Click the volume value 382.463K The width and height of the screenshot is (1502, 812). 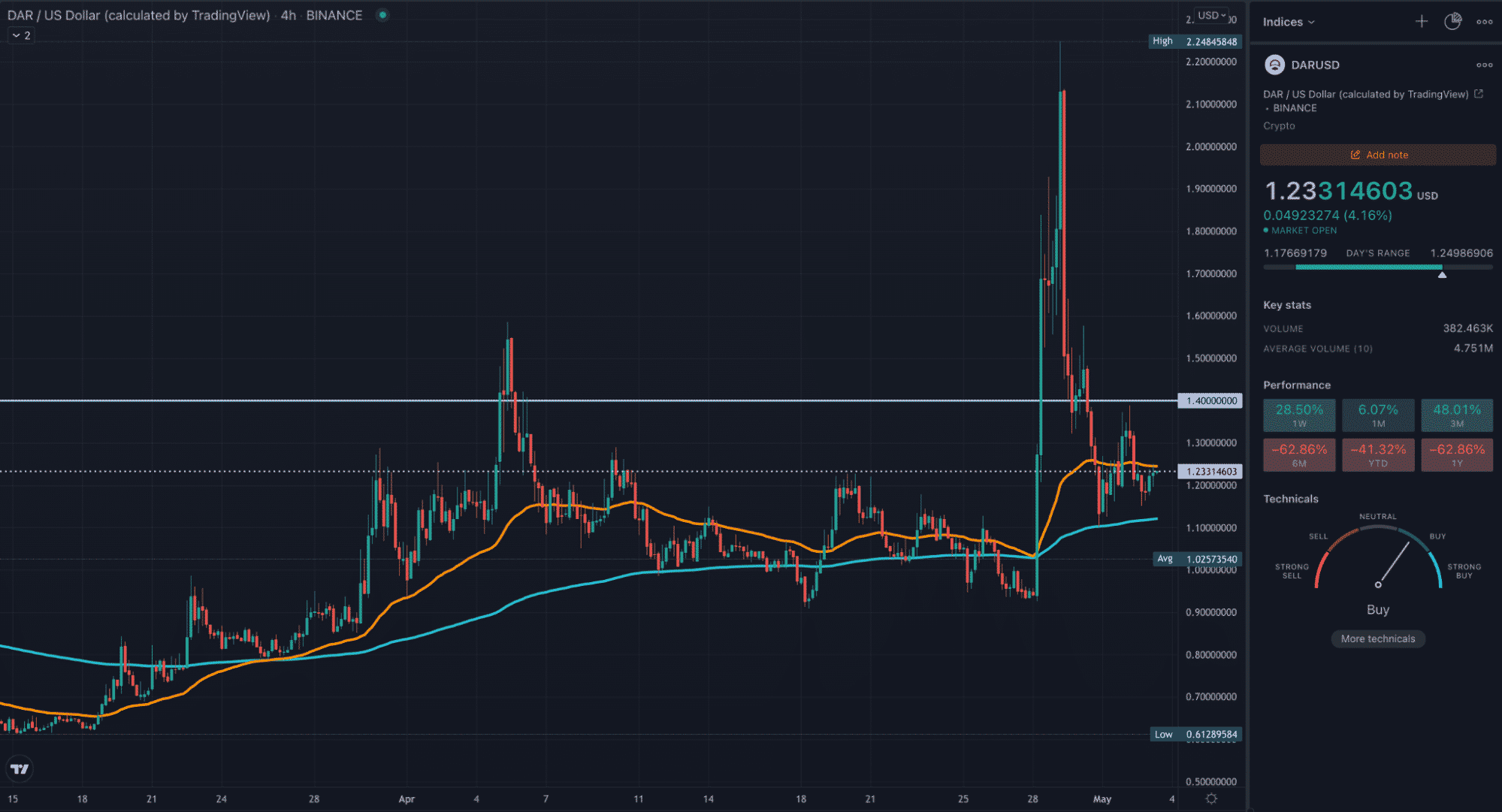[1467, 328]
